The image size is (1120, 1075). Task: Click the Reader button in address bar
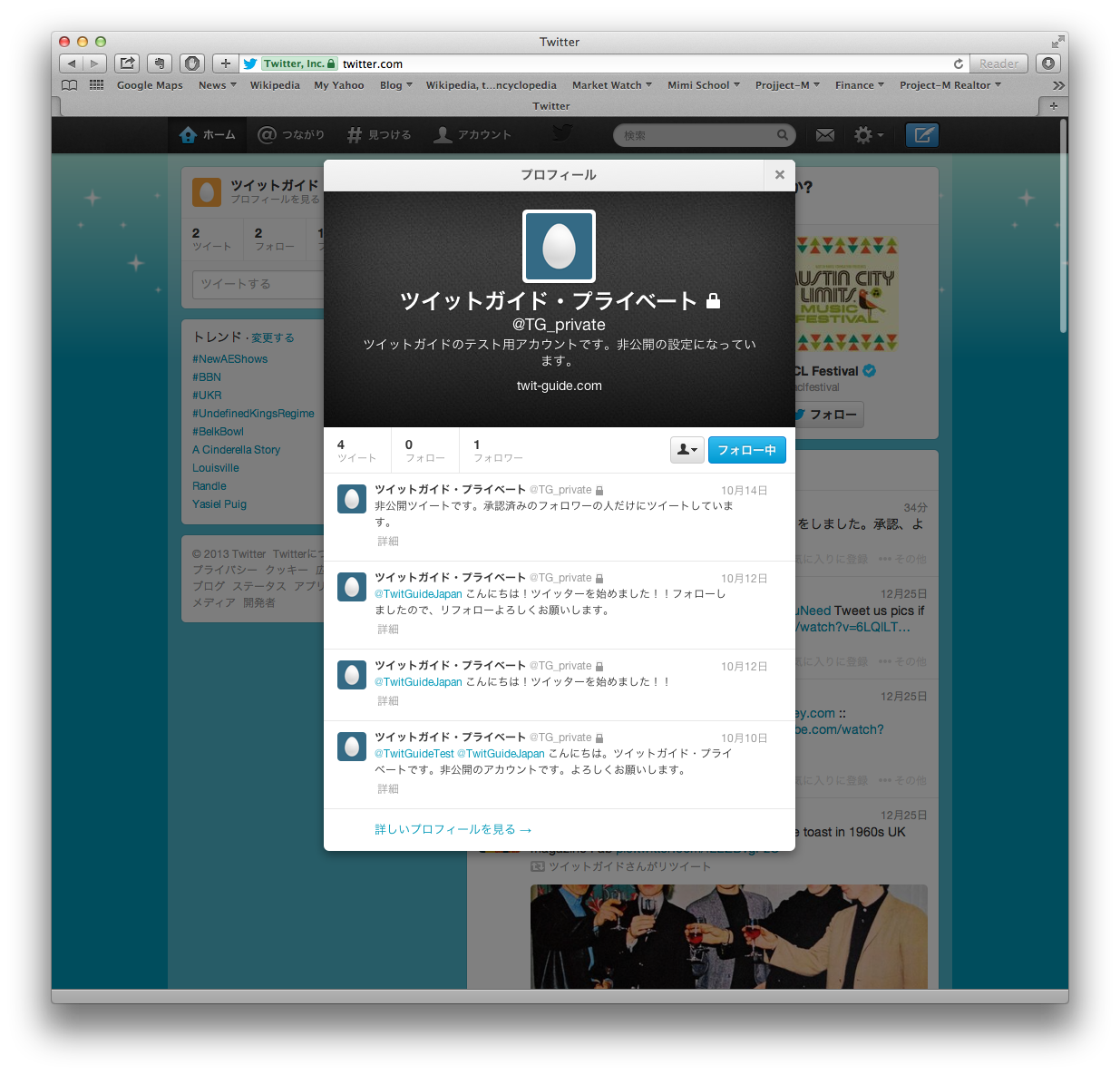click(x=998, y=64)
